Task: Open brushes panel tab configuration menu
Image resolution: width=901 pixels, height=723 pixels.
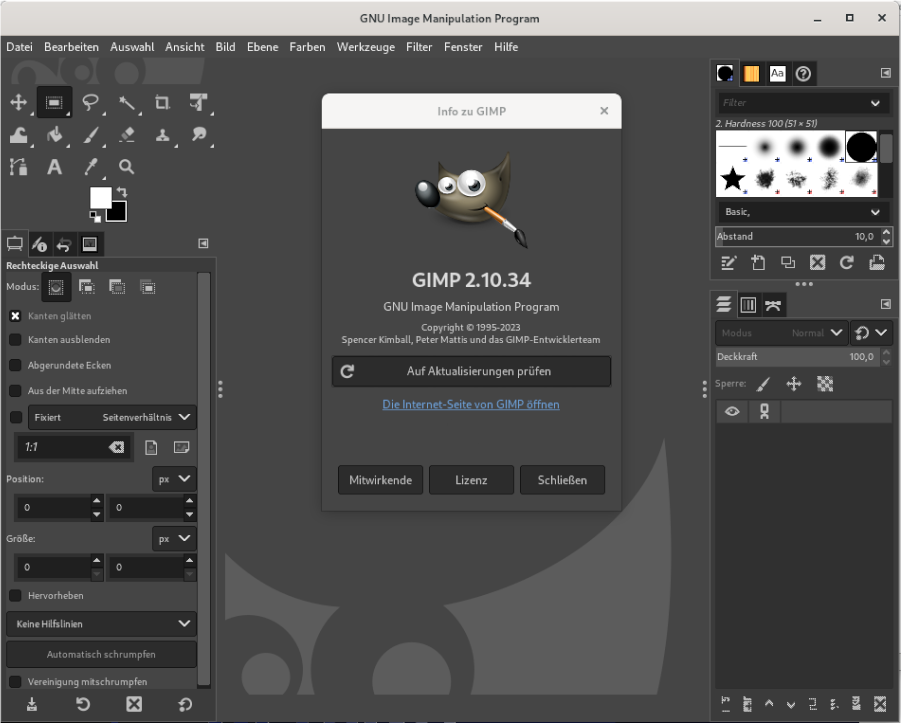Action: (x=885, y=73)
